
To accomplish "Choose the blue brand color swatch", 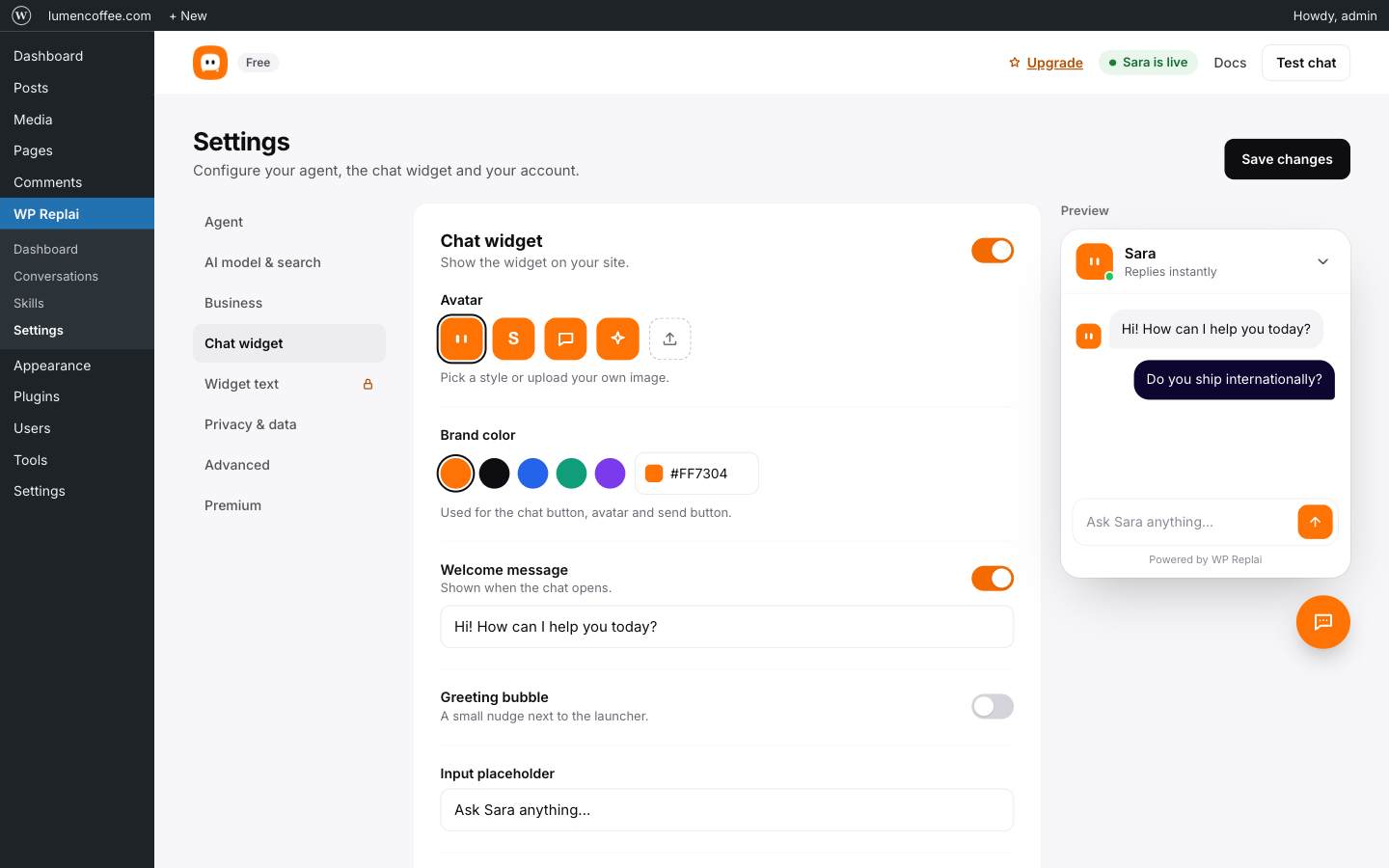I will [x=532, y=474].
